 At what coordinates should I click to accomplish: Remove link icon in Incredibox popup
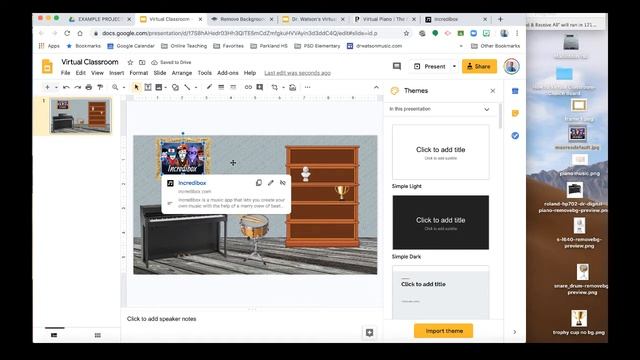pyautogui.click(x=282, y=183)
